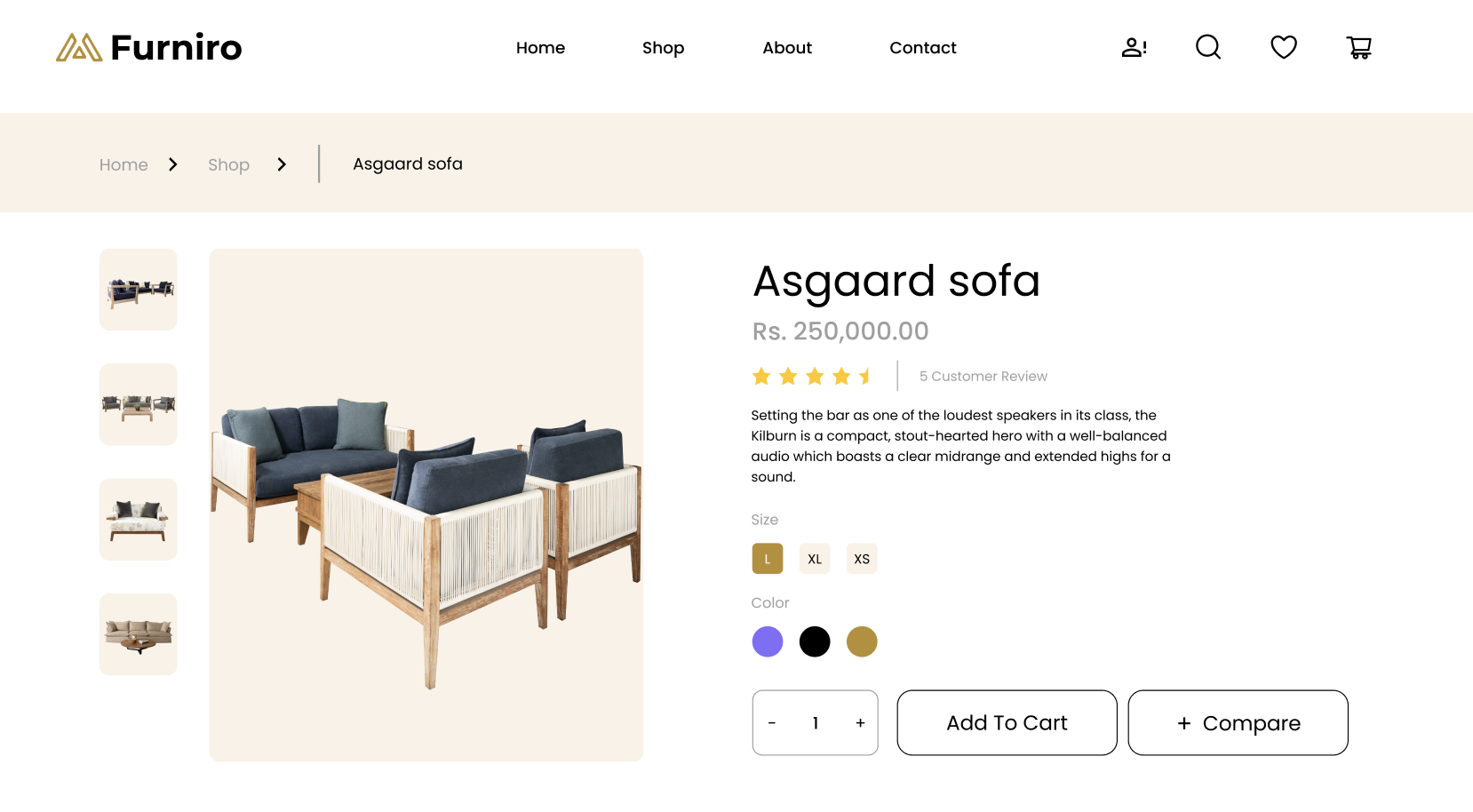Click the star rating row
Screen dimensions: 1473x812
pos(813,376)
